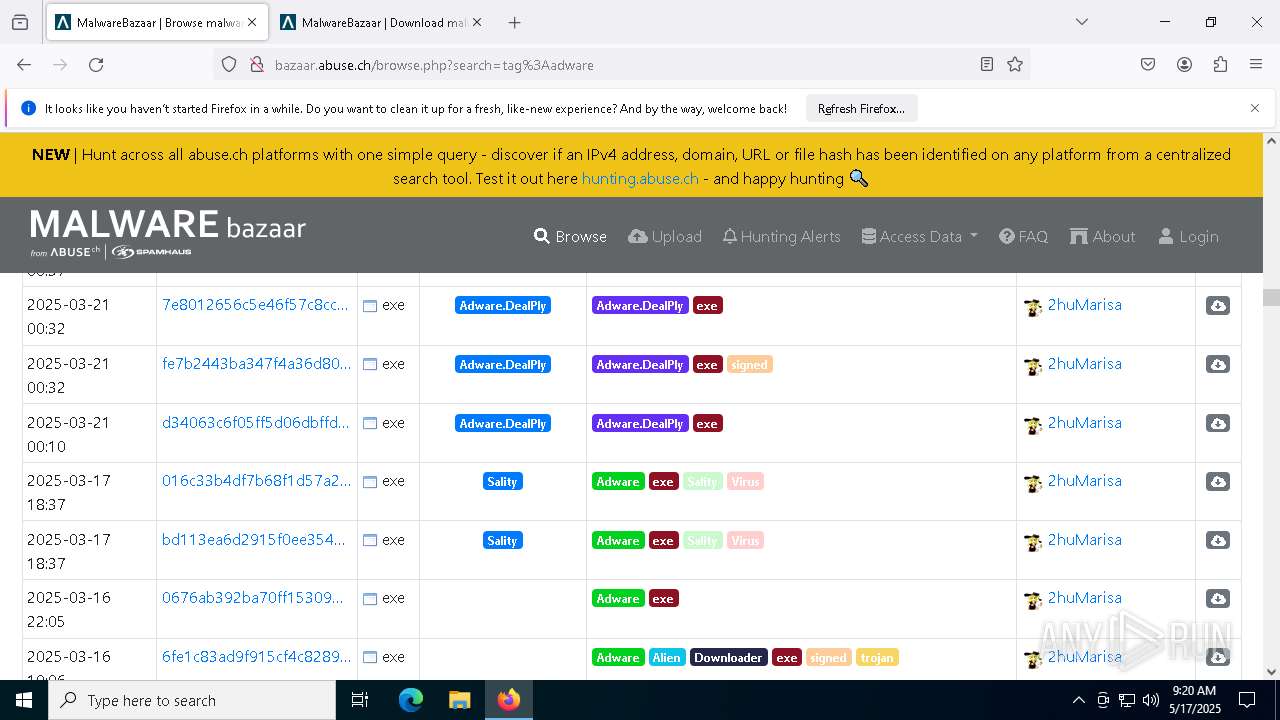Image resolution: width=1280 pixels, height=720 pixels.
Task: Expand the Access Data dropdown
Action: pos(919,236)
